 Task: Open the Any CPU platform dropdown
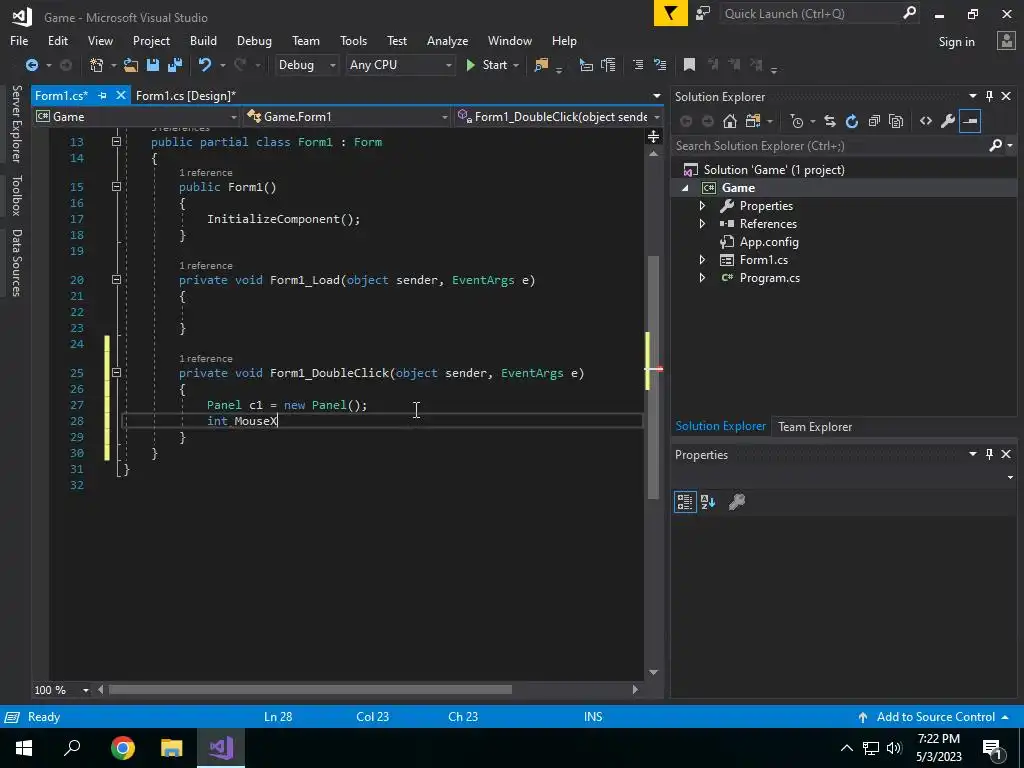[400, 65]
